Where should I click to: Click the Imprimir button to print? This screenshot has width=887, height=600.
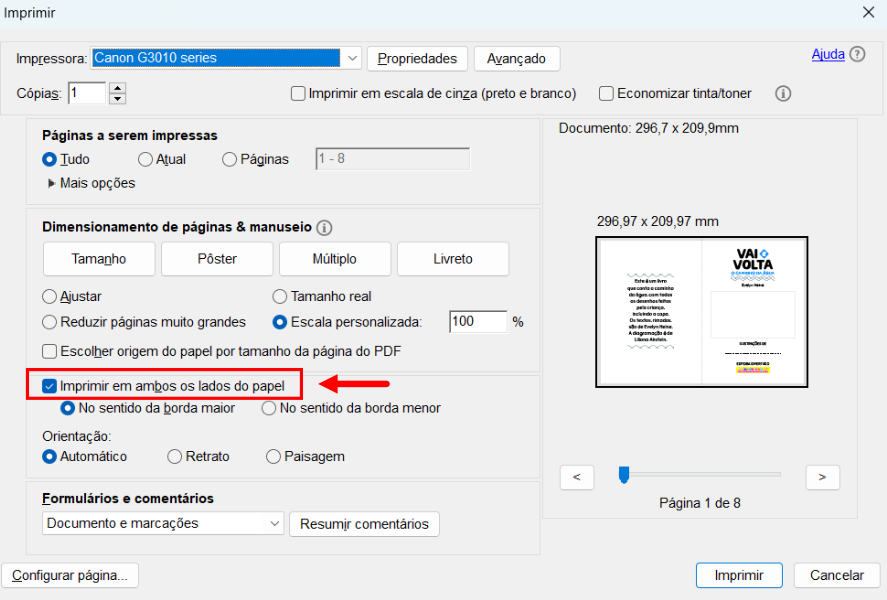coord(739,575)
